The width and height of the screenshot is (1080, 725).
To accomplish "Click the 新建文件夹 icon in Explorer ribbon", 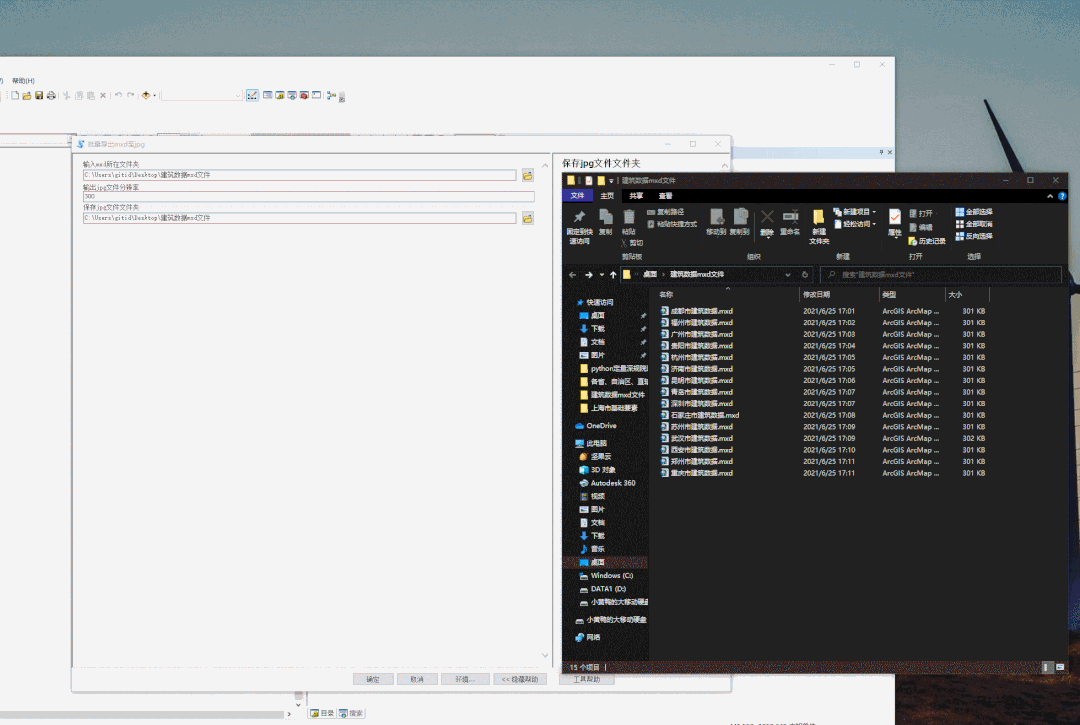I will coord(818,217).
